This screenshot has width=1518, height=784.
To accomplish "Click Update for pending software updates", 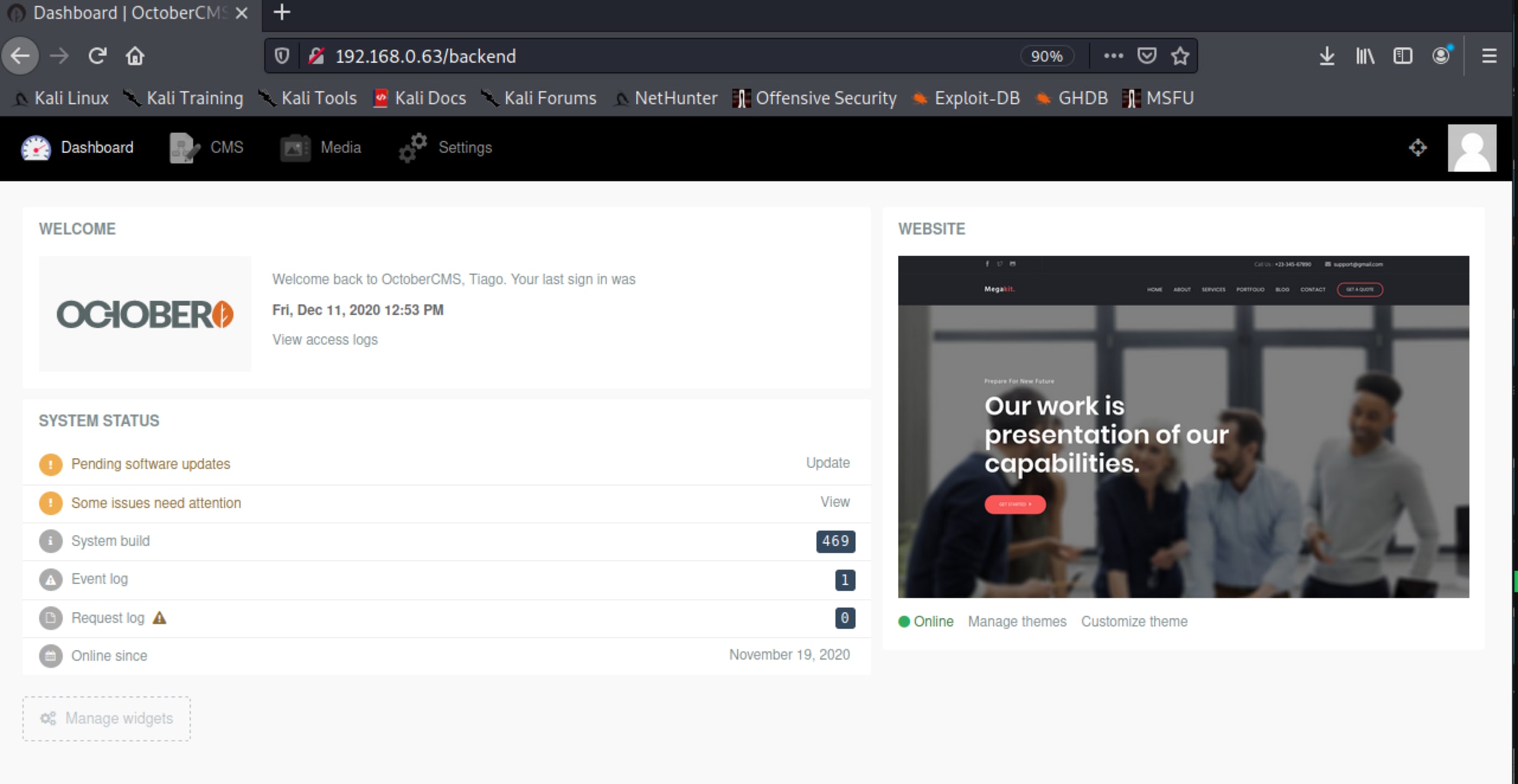I will pos(827,463).
